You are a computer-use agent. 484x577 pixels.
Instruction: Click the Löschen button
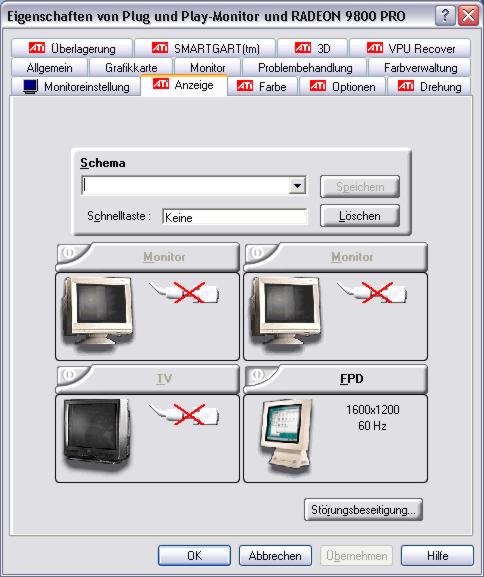[360, 216]
